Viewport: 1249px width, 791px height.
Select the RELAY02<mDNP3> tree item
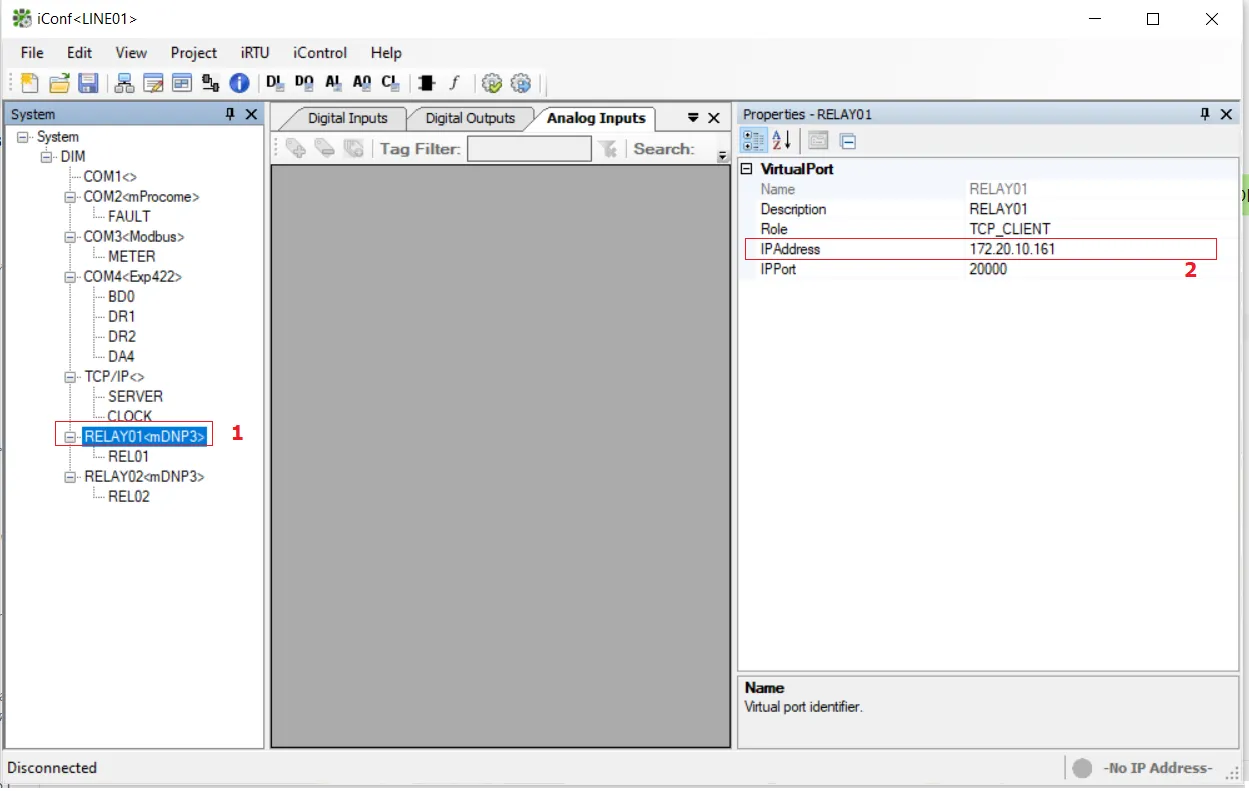click(x=144, y=477)
